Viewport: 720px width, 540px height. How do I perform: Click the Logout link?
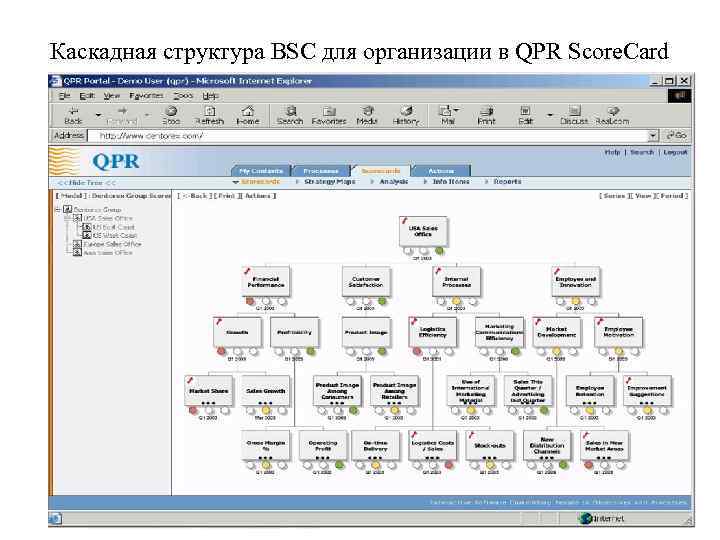(675, 152)
